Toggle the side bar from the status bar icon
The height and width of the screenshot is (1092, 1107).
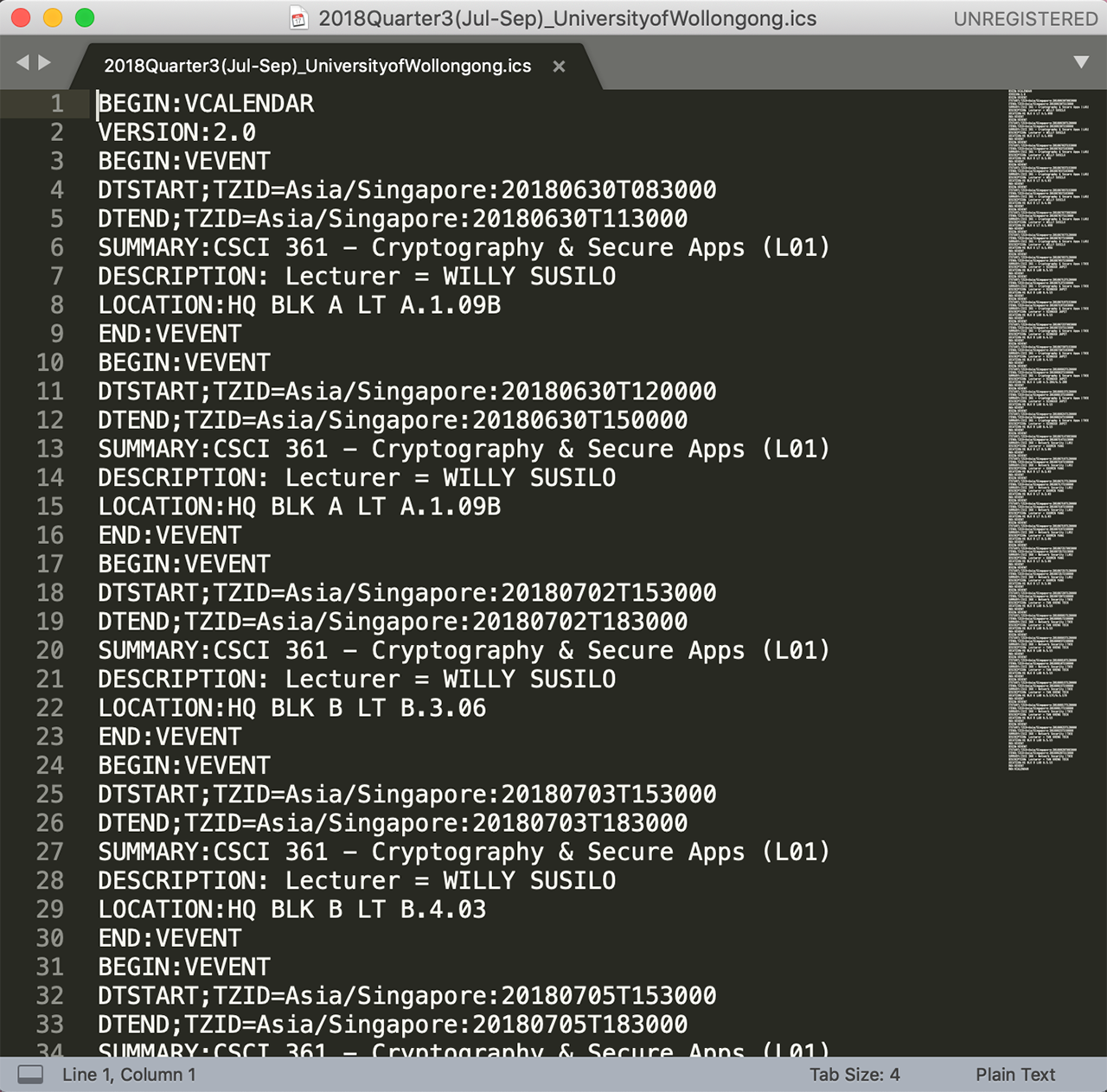[30, 1075]
